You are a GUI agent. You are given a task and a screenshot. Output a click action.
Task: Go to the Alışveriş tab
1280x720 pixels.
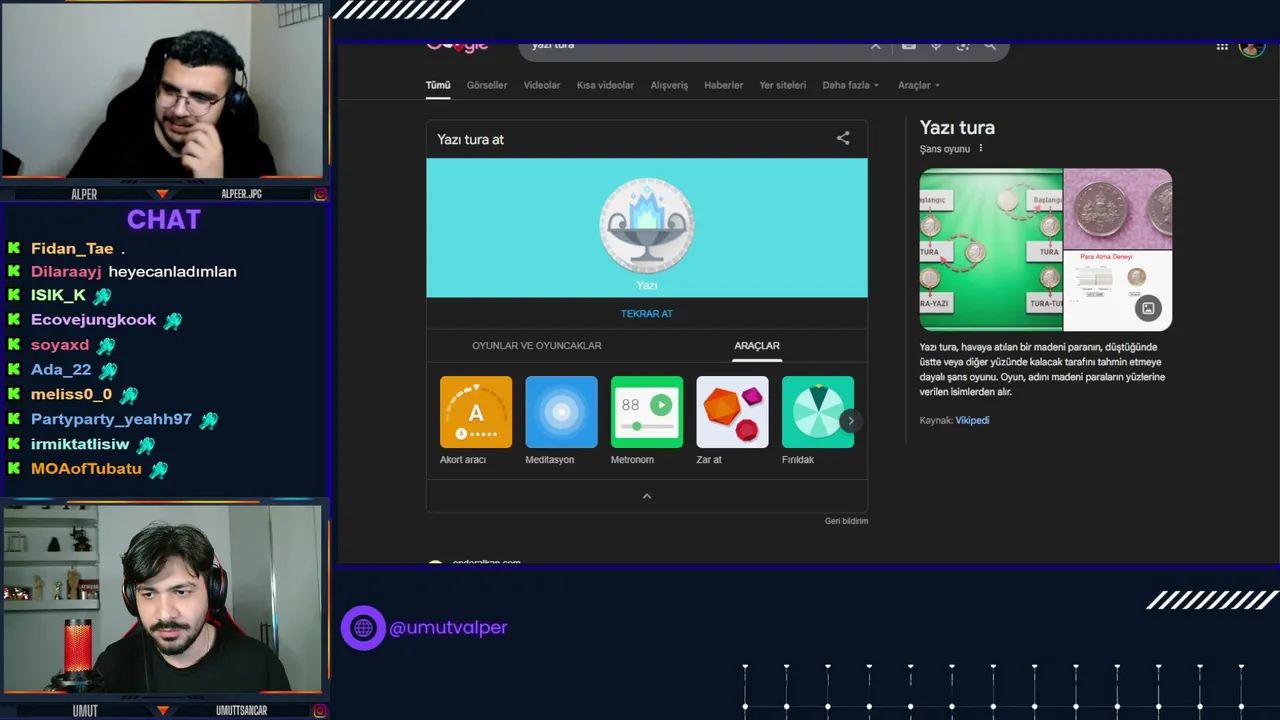(x=669, y=85)
